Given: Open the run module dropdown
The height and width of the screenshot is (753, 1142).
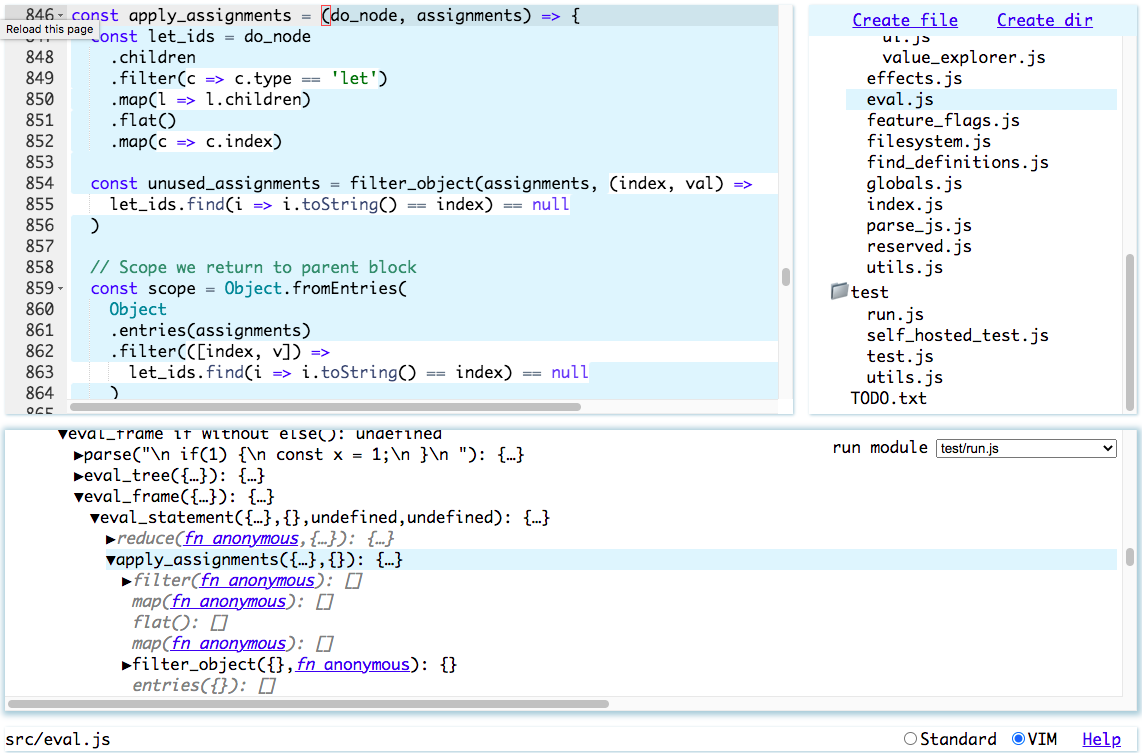Looking at the screenshot, I should tap(1025, 447).
